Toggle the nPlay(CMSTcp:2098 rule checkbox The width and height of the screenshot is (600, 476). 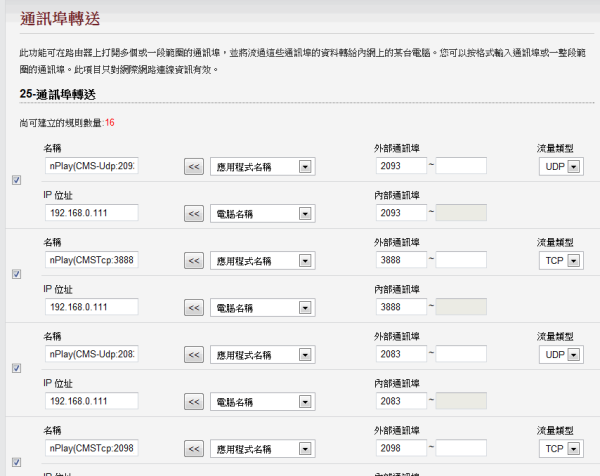(16, 462)
